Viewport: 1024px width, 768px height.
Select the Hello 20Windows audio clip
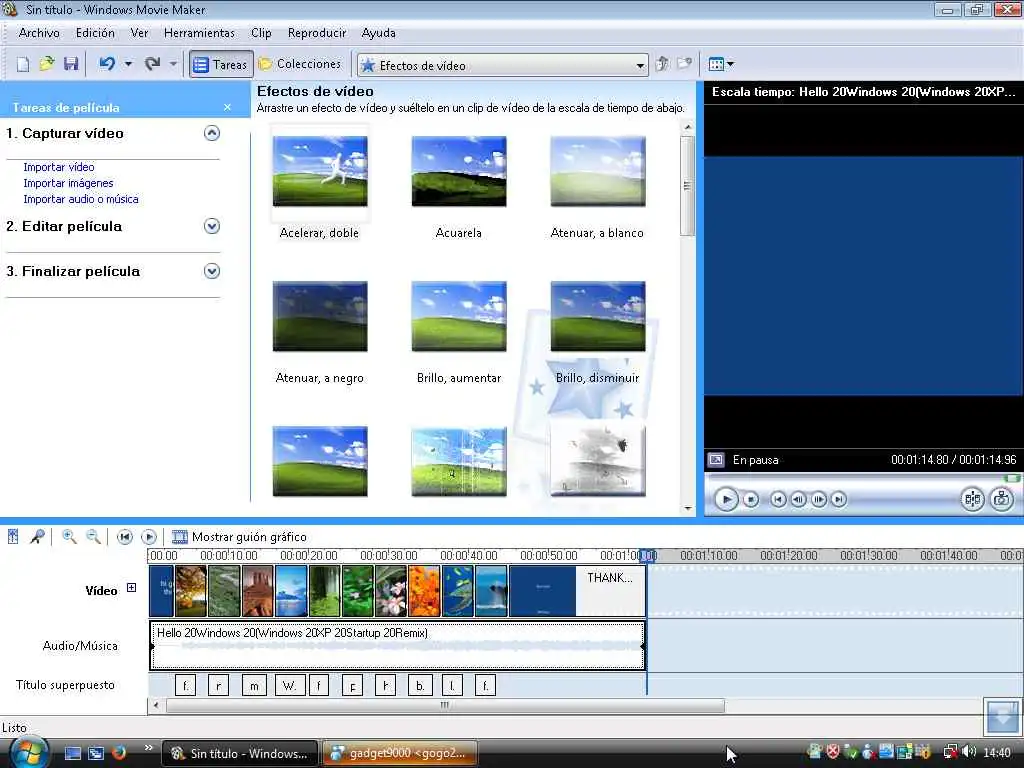(398, 646)
